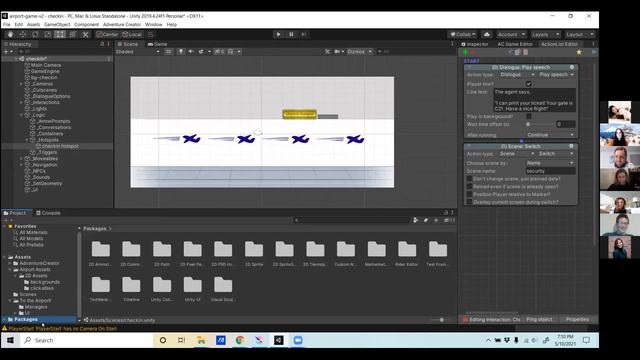The image size is (640, 360).
Task: Open the File menu
Action: pos(7,24)
